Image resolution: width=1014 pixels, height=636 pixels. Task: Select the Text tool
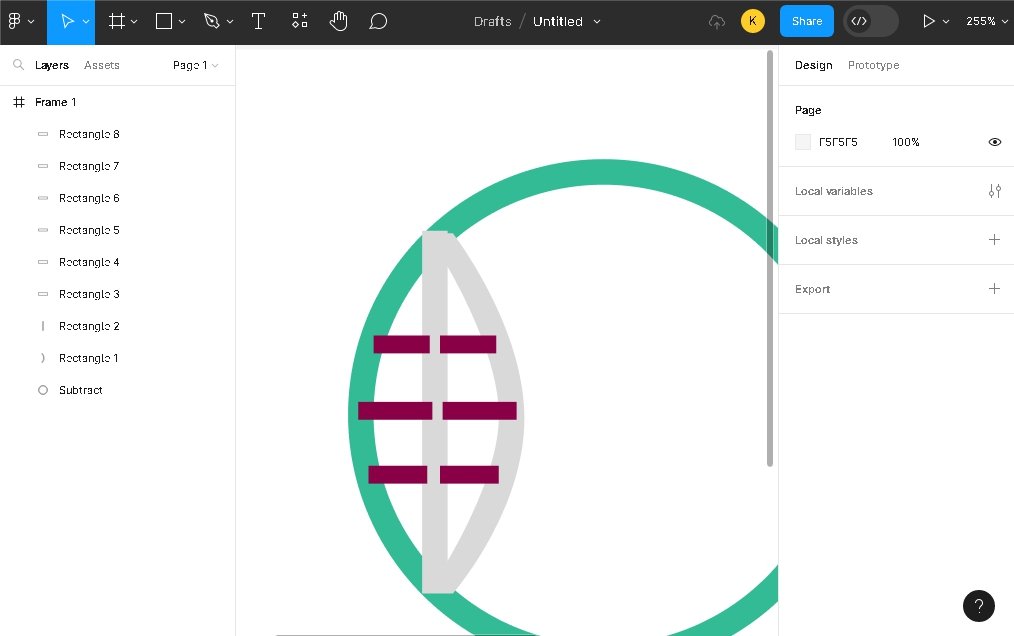pos(258,21)
